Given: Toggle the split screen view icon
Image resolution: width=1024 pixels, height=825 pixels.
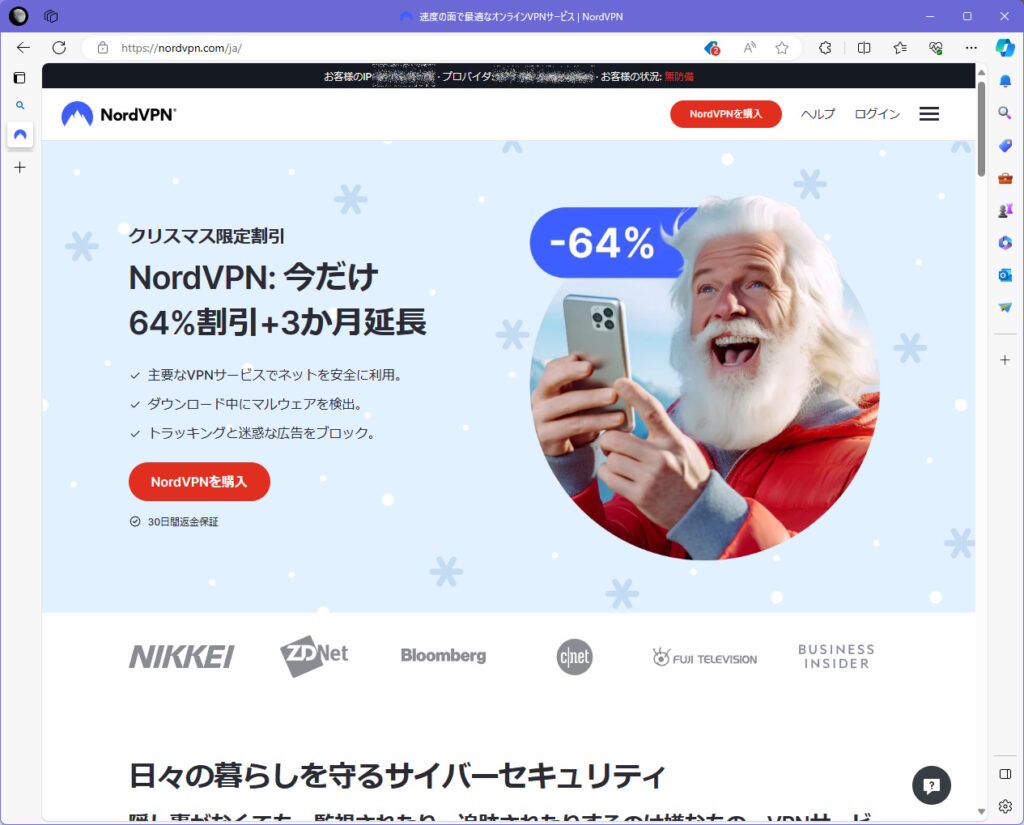Looking at the screenshot, I should click(x=864, y=48).
